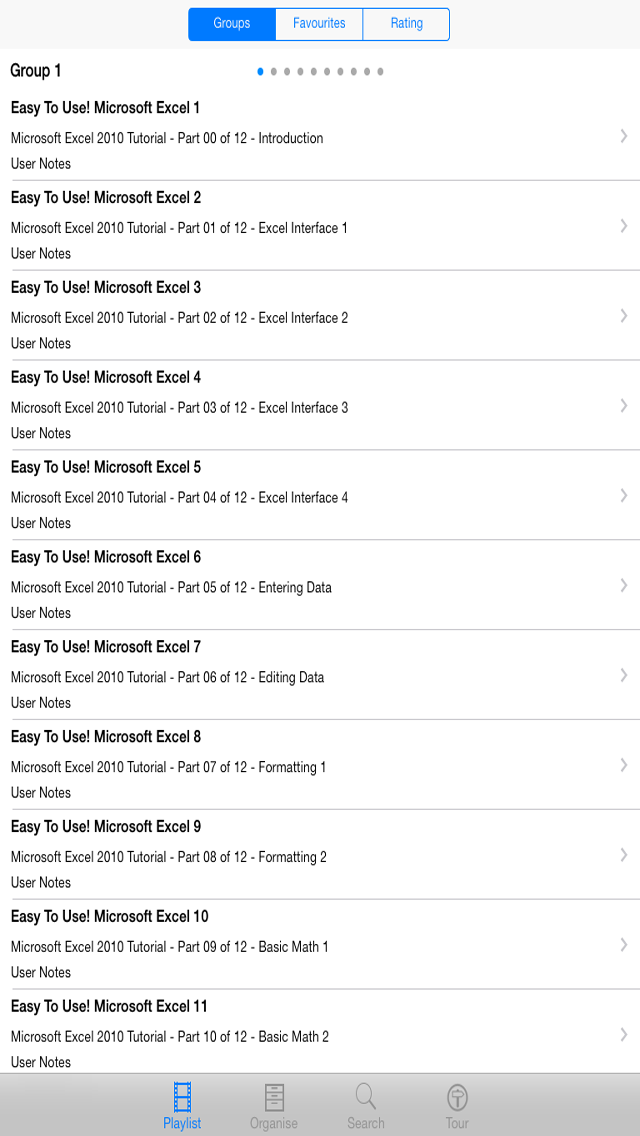Tap chevron next to Formatting 1 tutorial

(x=624, y=765)
